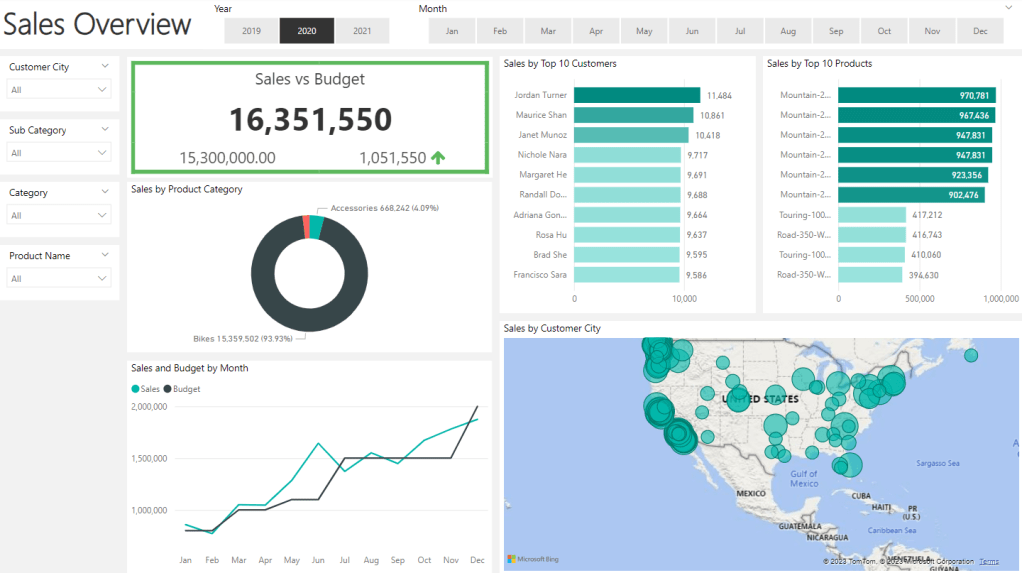Expand the Sub Category 'All' dropdown
Screen dimensions: 1022x573
(59, 153)
